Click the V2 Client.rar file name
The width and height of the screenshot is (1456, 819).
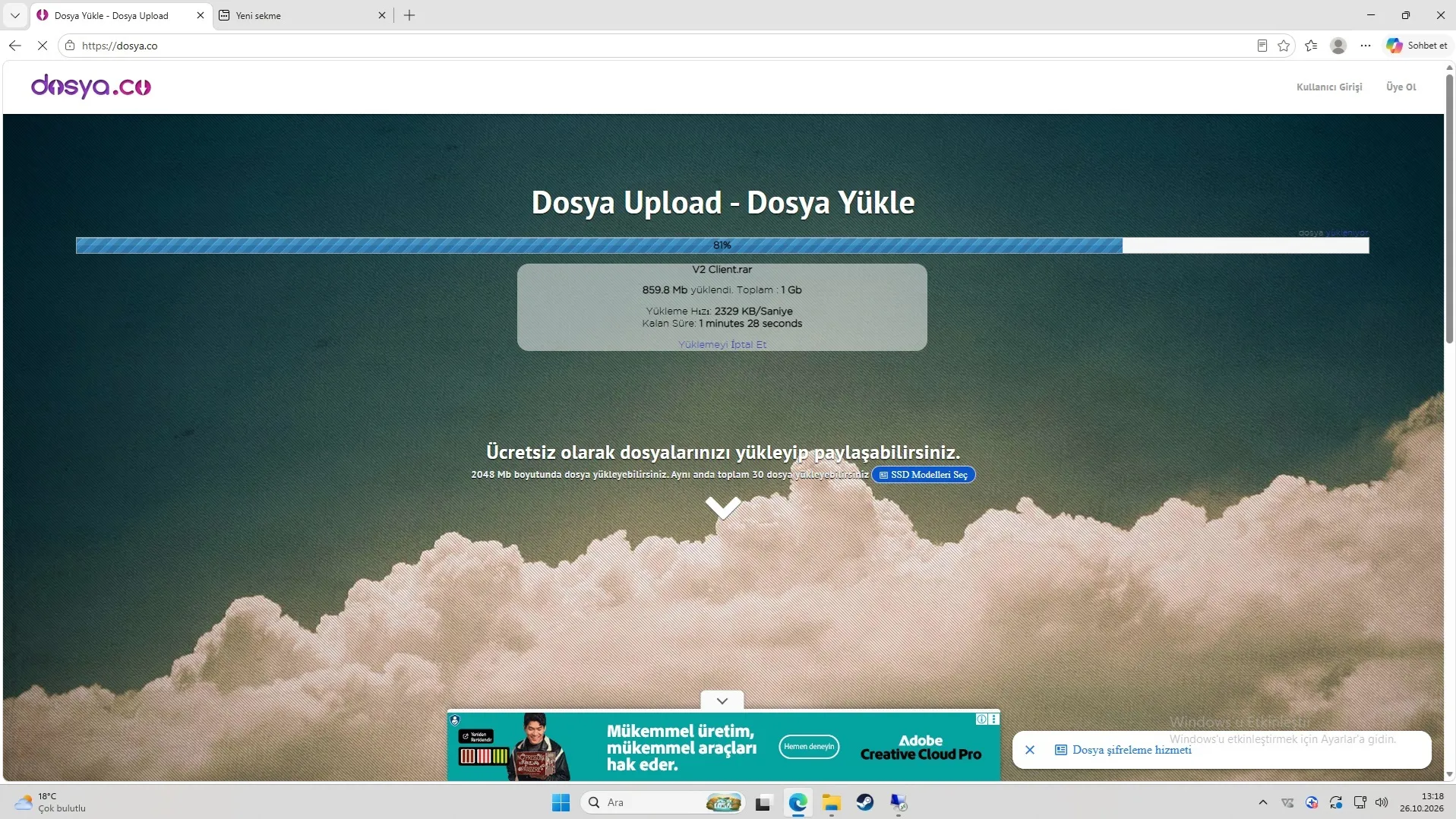722,270
